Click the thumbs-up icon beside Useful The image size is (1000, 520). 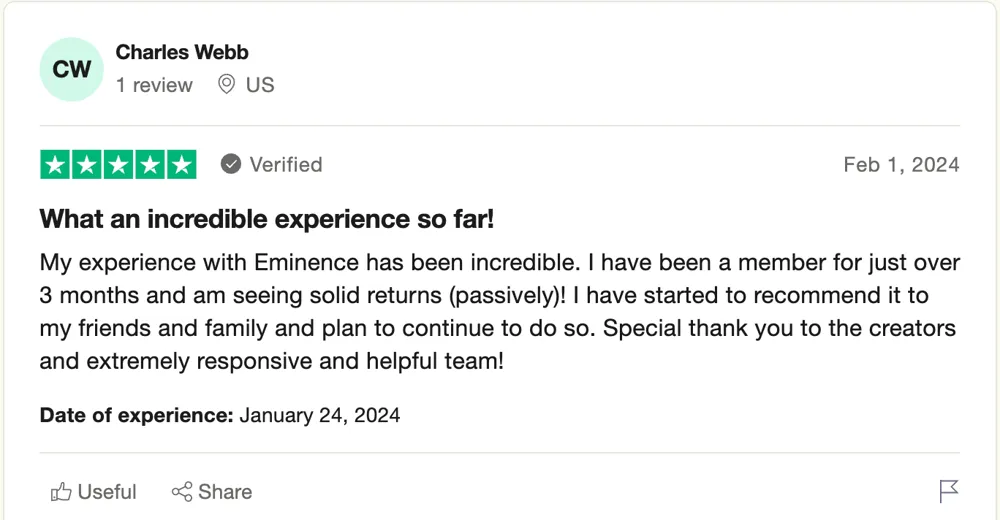click(61, 492)
